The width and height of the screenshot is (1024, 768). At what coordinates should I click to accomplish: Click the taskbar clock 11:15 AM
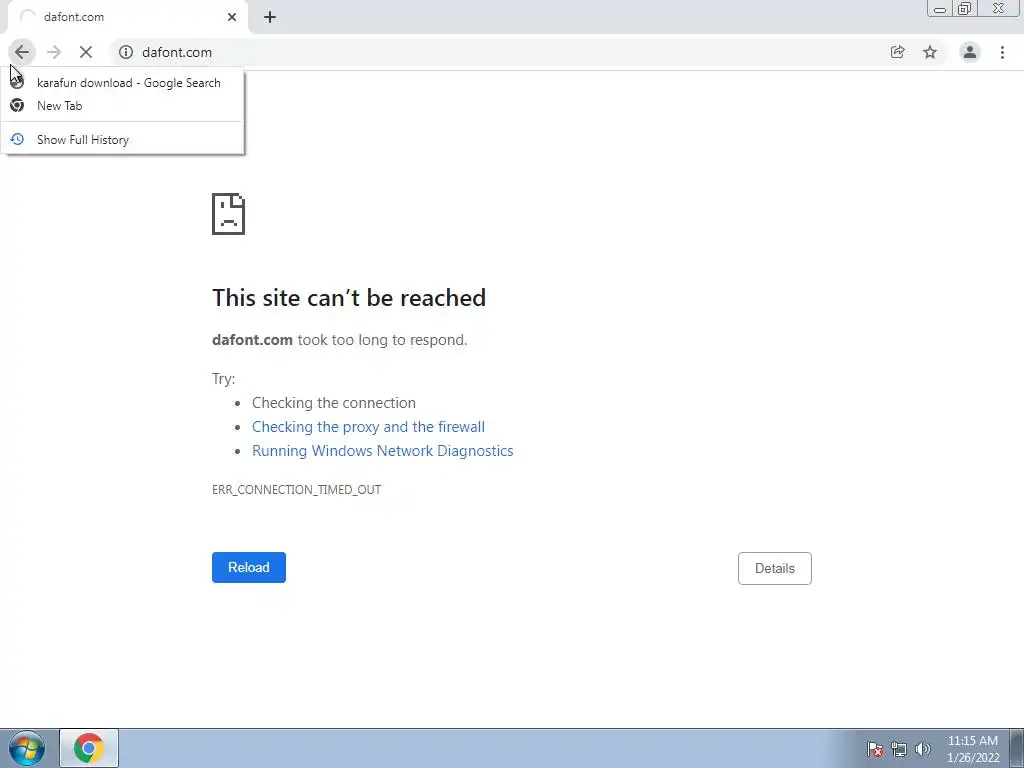[x=973, y=749]
